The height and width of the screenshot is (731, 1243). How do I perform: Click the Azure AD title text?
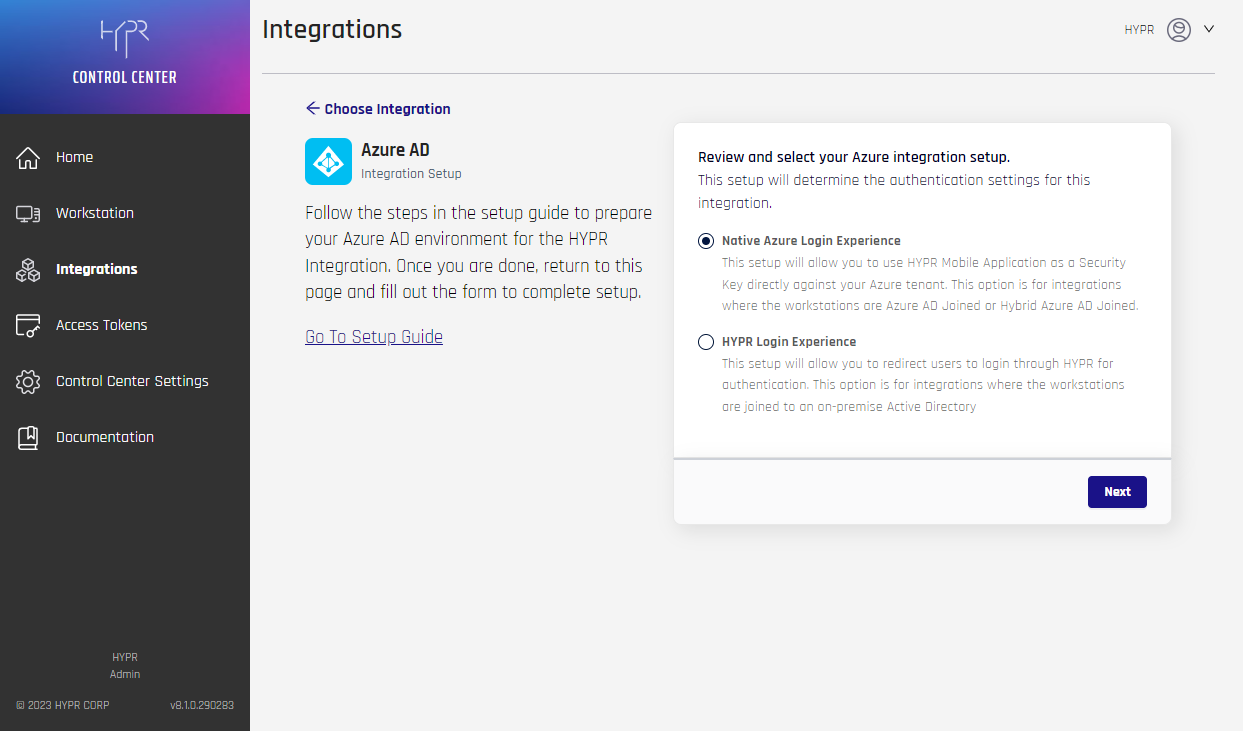click(395, 150)
